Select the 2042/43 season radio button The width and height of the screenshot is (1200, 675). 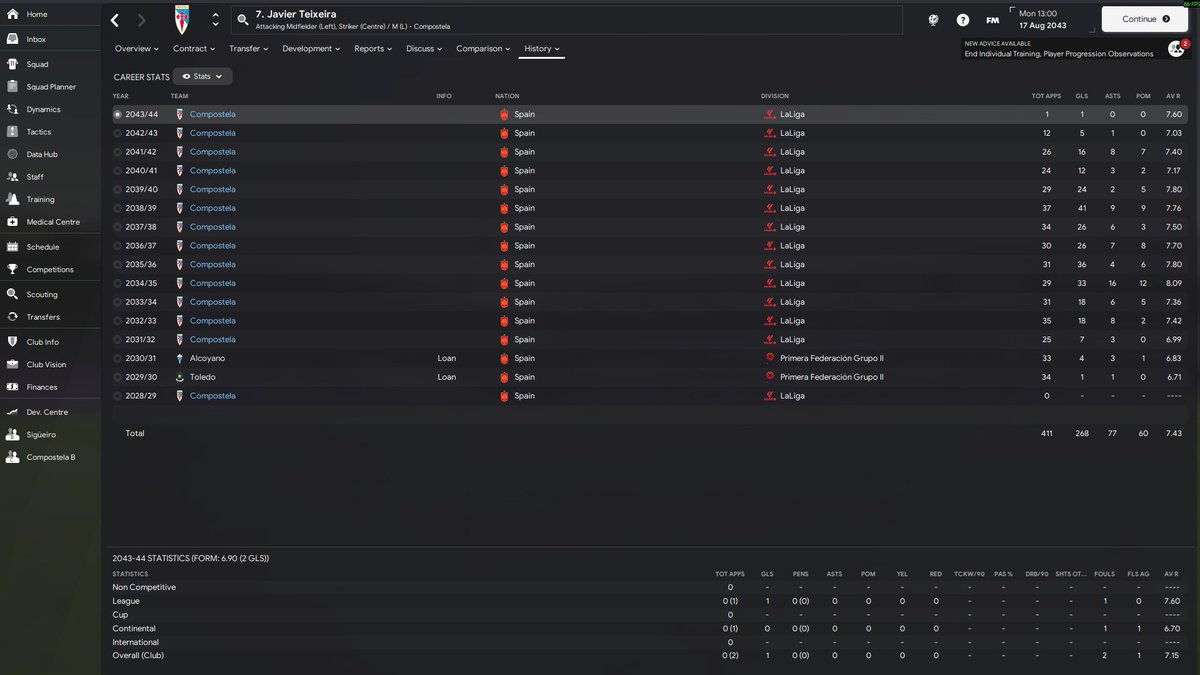coord(118,133)
